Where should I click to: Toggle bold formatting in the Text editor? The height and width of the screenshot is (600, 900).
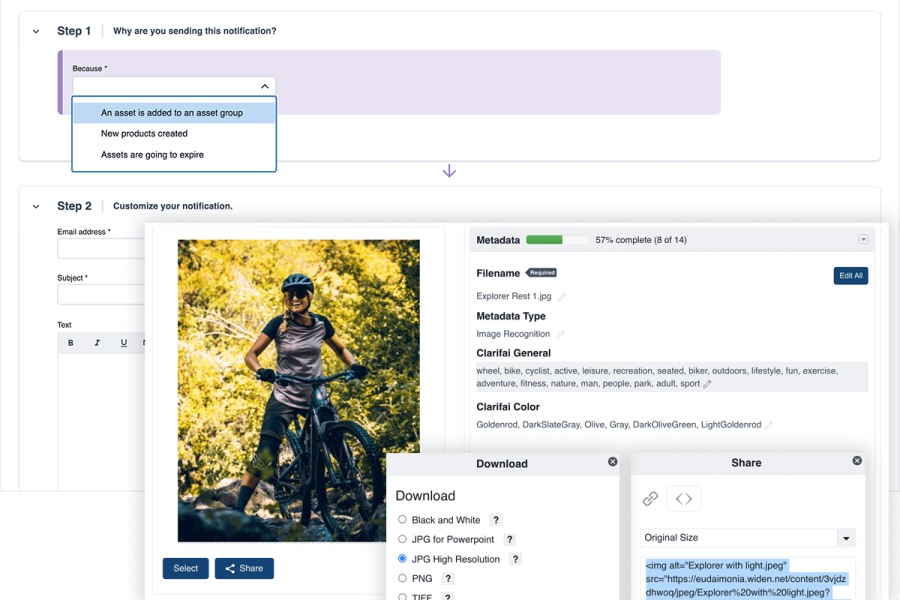[x=71, y=343]
